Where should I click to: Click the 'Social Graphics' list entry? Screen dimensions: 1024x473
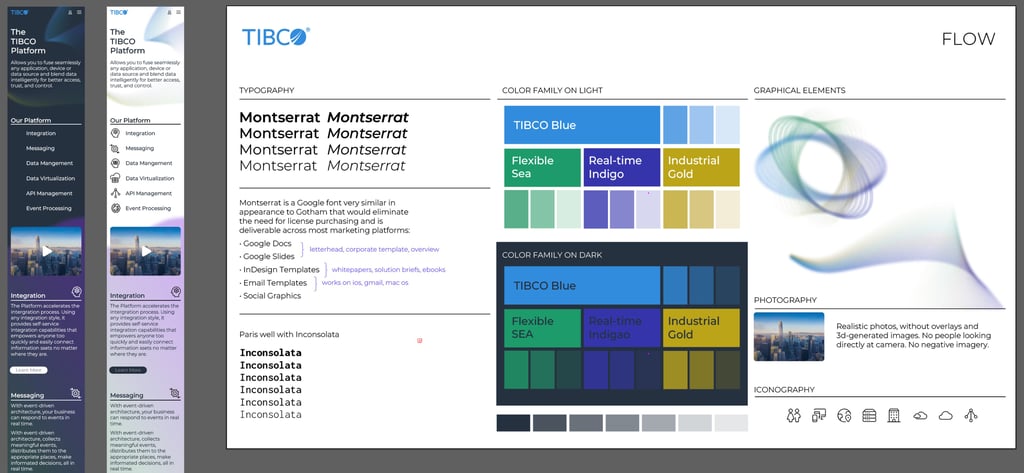[270, 296]
